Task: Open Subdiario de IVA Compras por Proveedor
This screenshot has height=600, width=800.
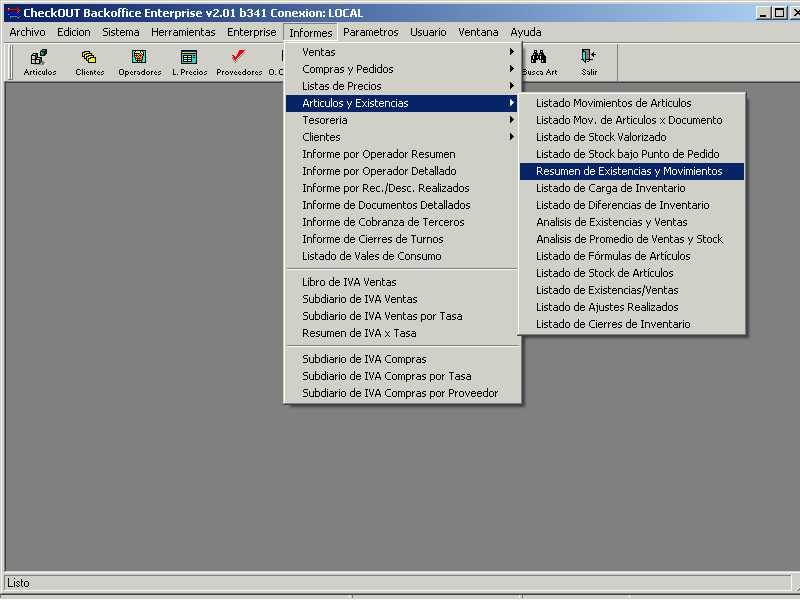Action: point(401,393)
